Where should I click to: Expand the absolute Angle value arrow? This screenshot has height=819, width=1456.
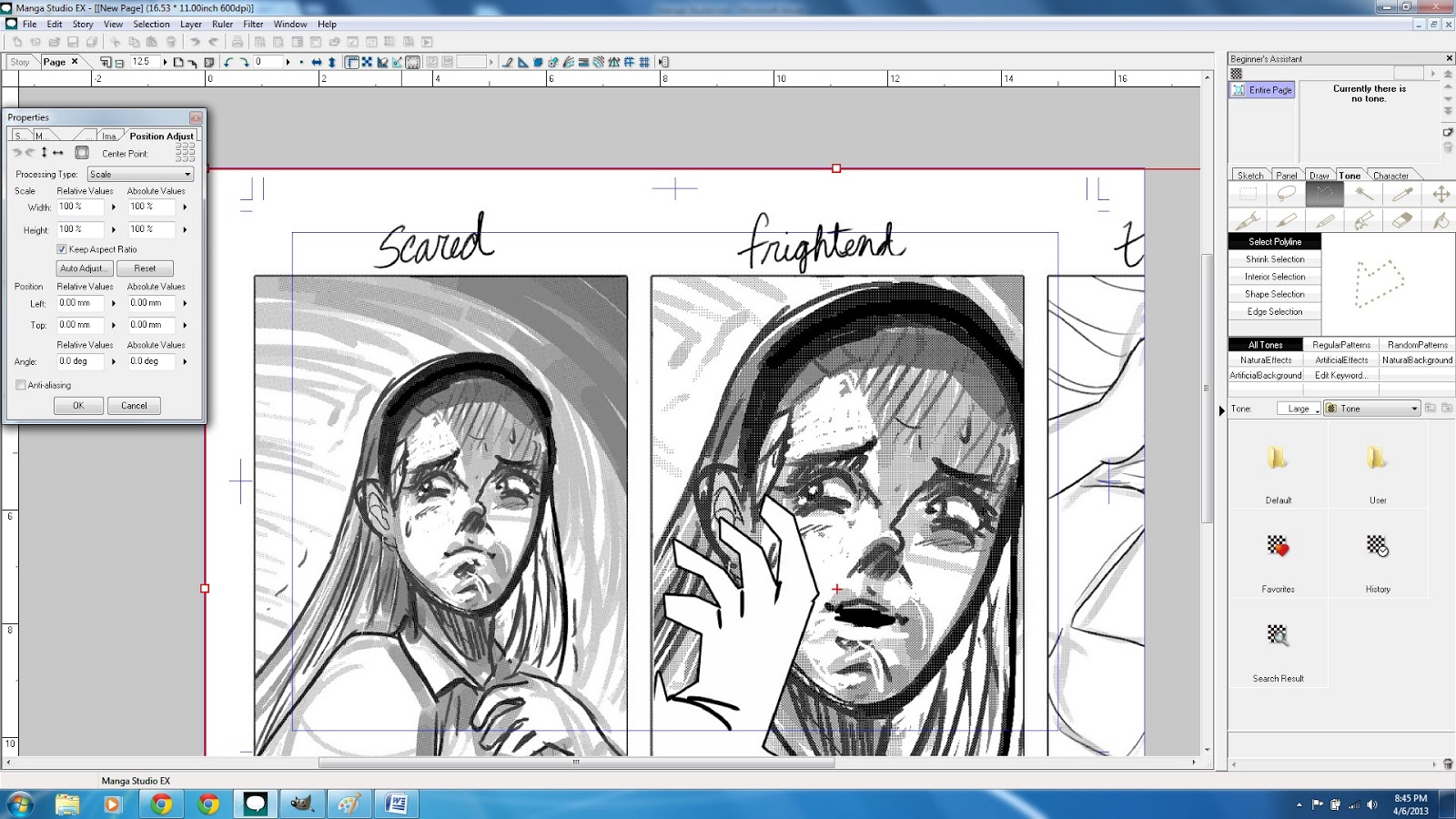(185, 361)
